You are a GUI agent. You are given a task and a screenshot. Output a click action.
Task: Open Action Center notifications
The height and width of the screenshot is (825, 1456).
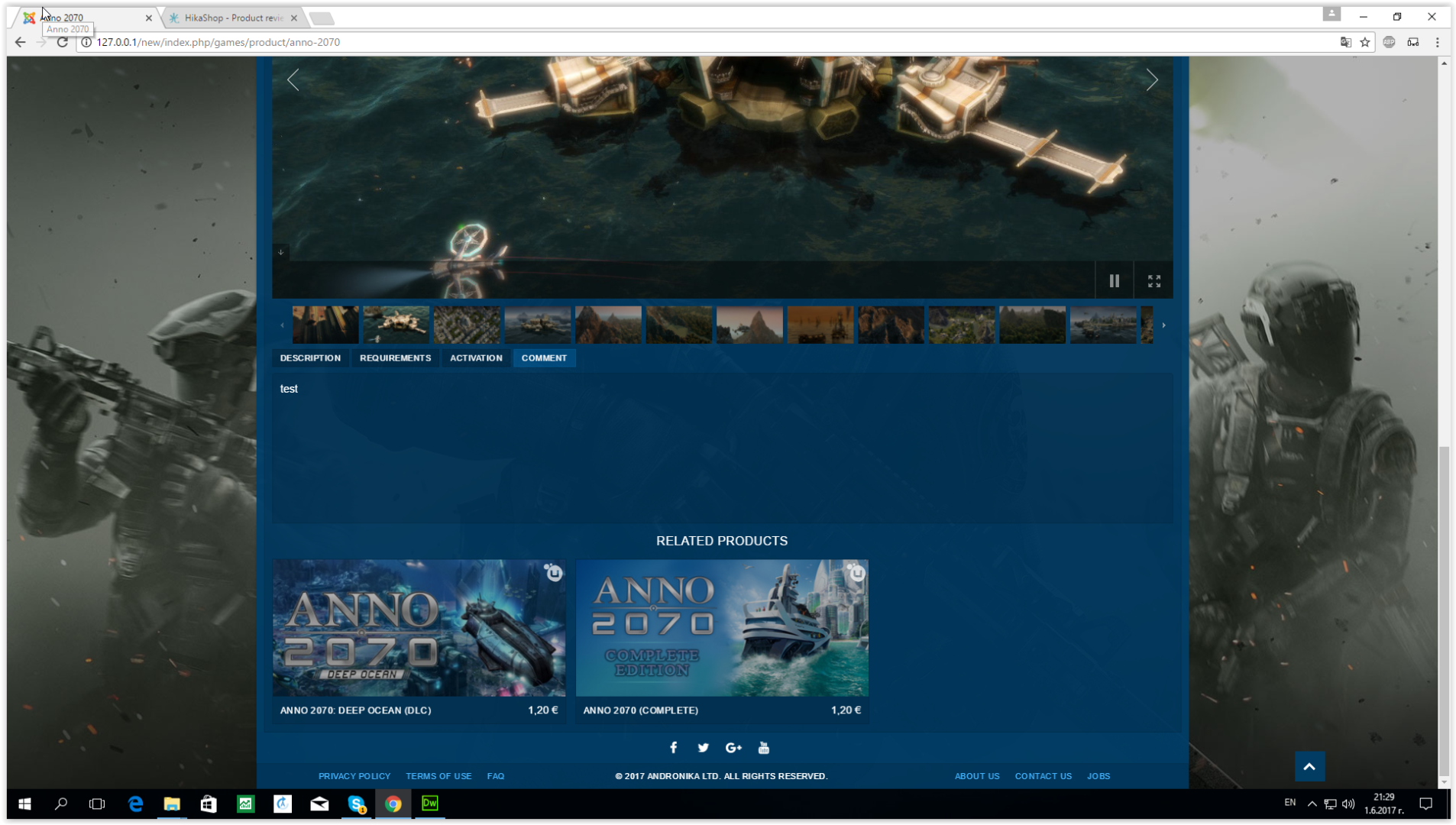[x=1425, y=804]
